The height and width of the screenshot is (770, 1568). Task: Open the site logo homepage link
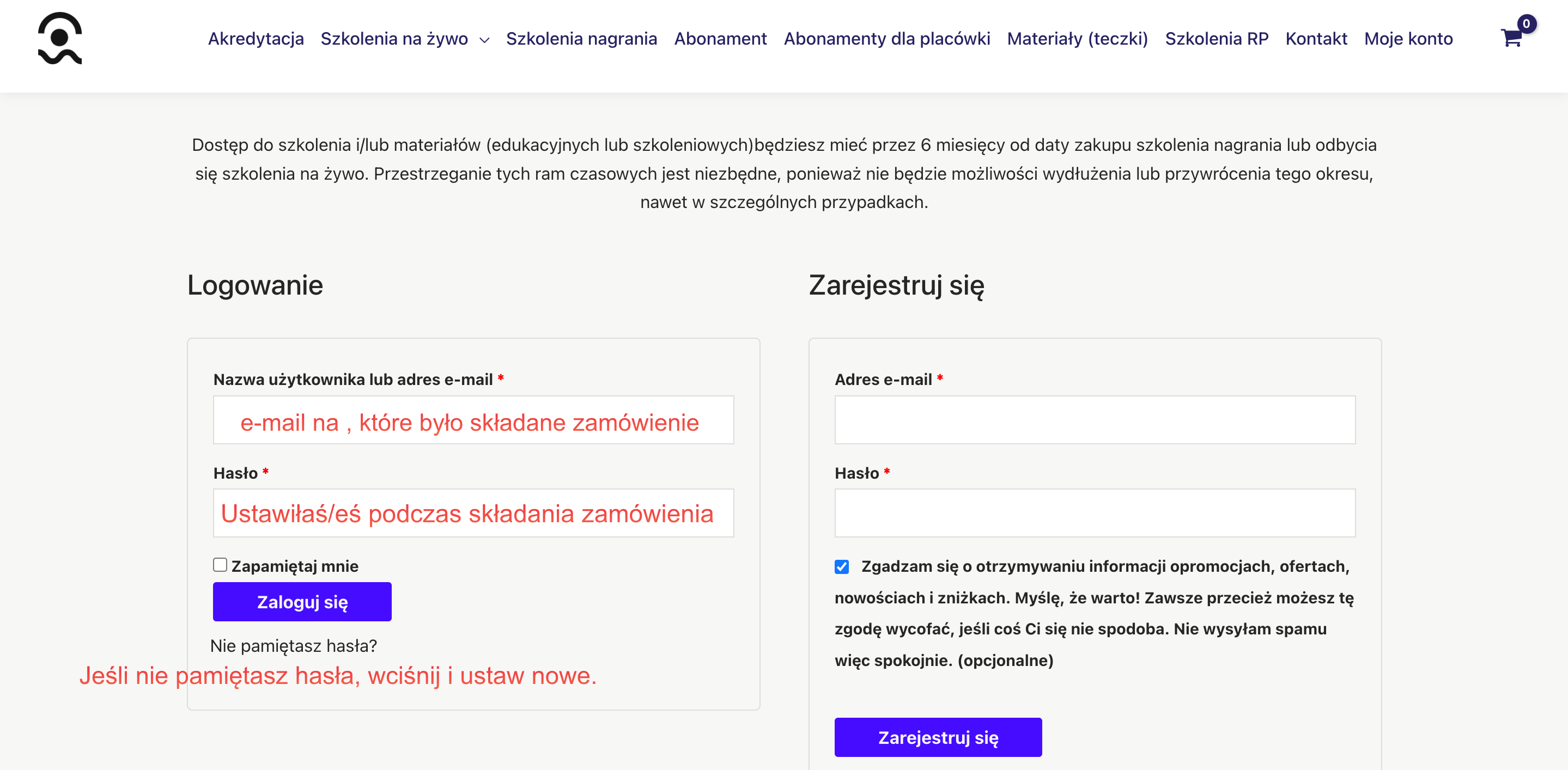59,38
